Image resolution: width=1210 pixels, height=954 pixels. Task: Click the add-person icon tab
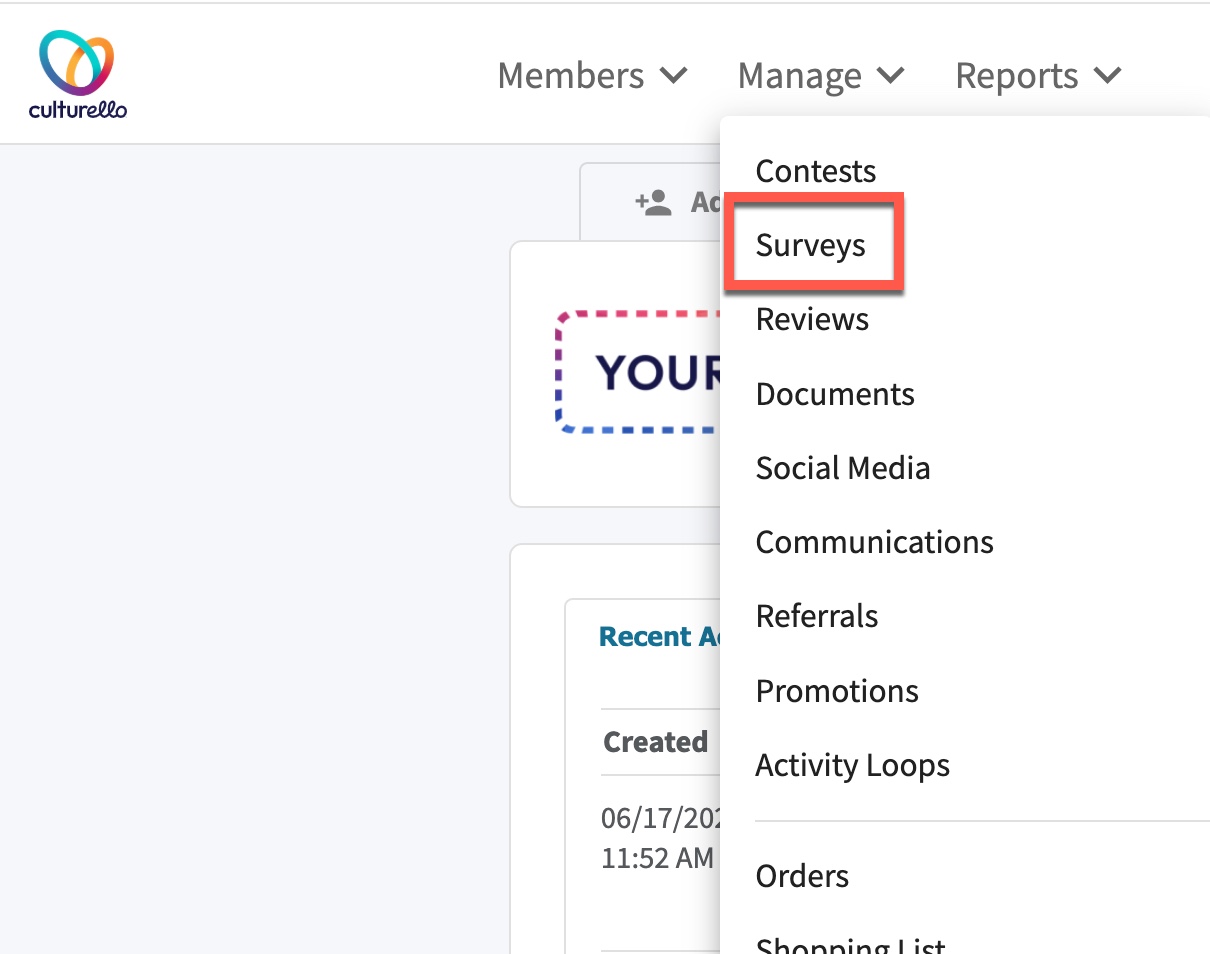click(x=652, y=202)
